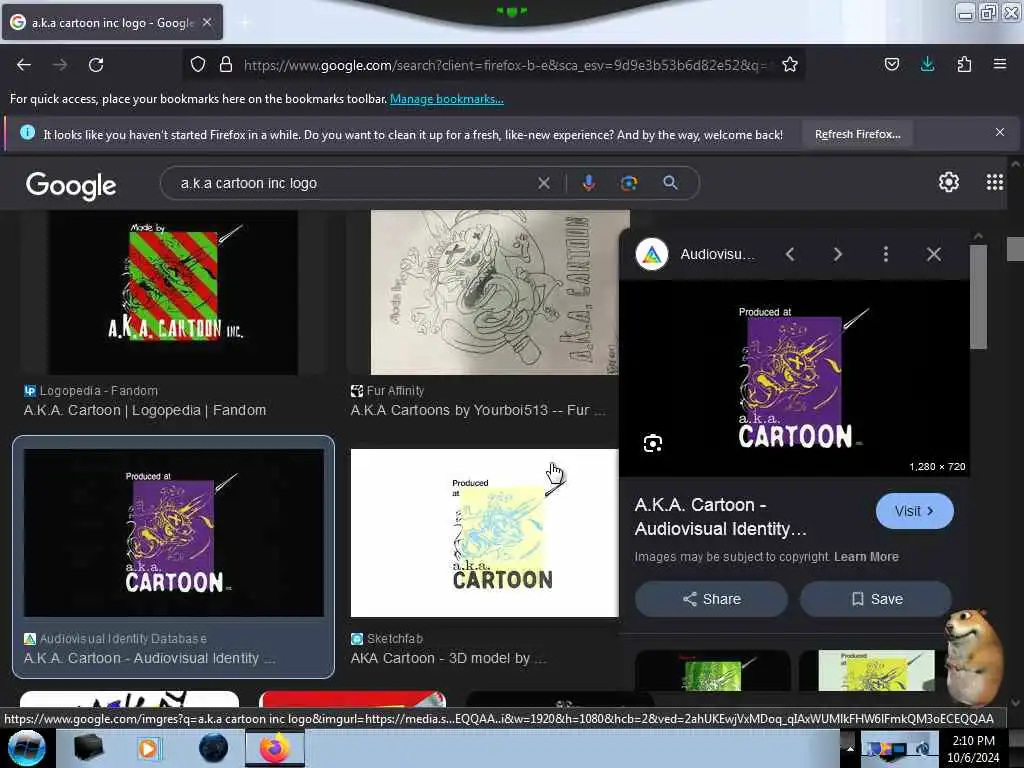Search by image with Google Lens
Screen dimensions: 1024x768
coord(628,183)
